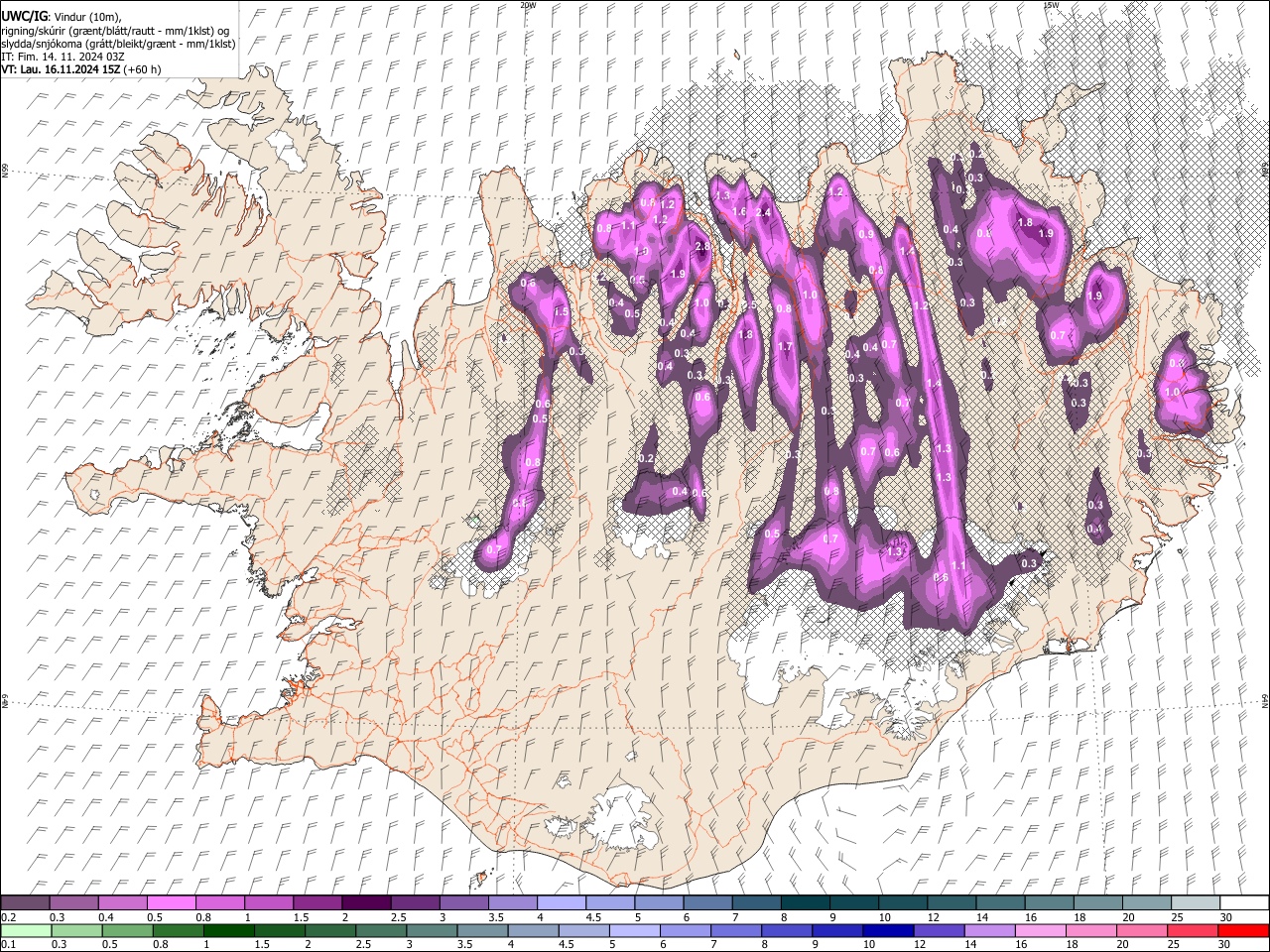Click the 15W longitude label
Image resolution: width=1270 pixels, height=952 pixels.
[x=1051, y=5]
